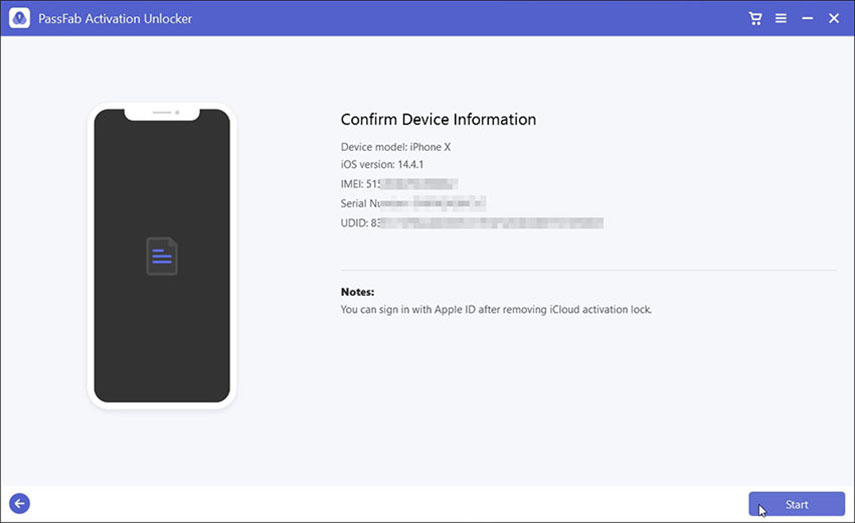Select the Serial Number row
Image resolution: width=855 pixels, height=523 pixels.
tap(412, 203)
